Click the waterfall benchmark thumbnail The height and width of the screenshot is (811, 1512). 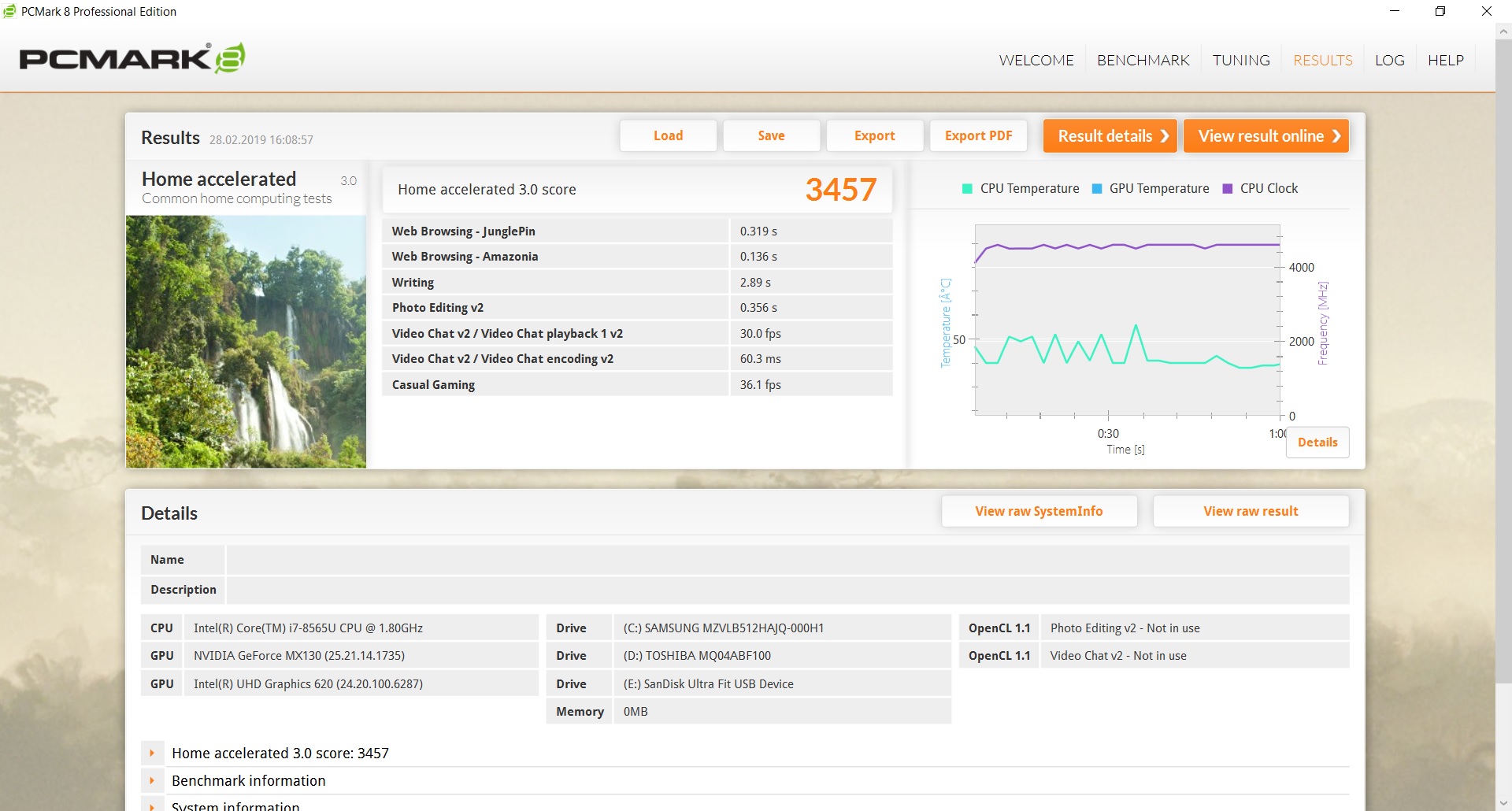click(246, 342)
